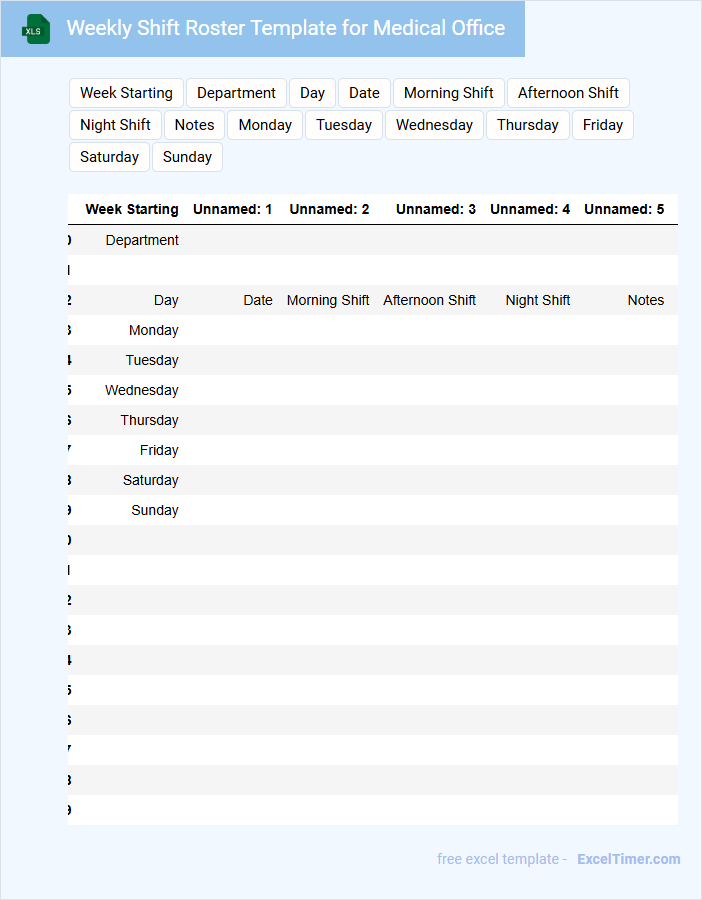
Task: Click the Saturday row cell in table
Action: (150, 480)
